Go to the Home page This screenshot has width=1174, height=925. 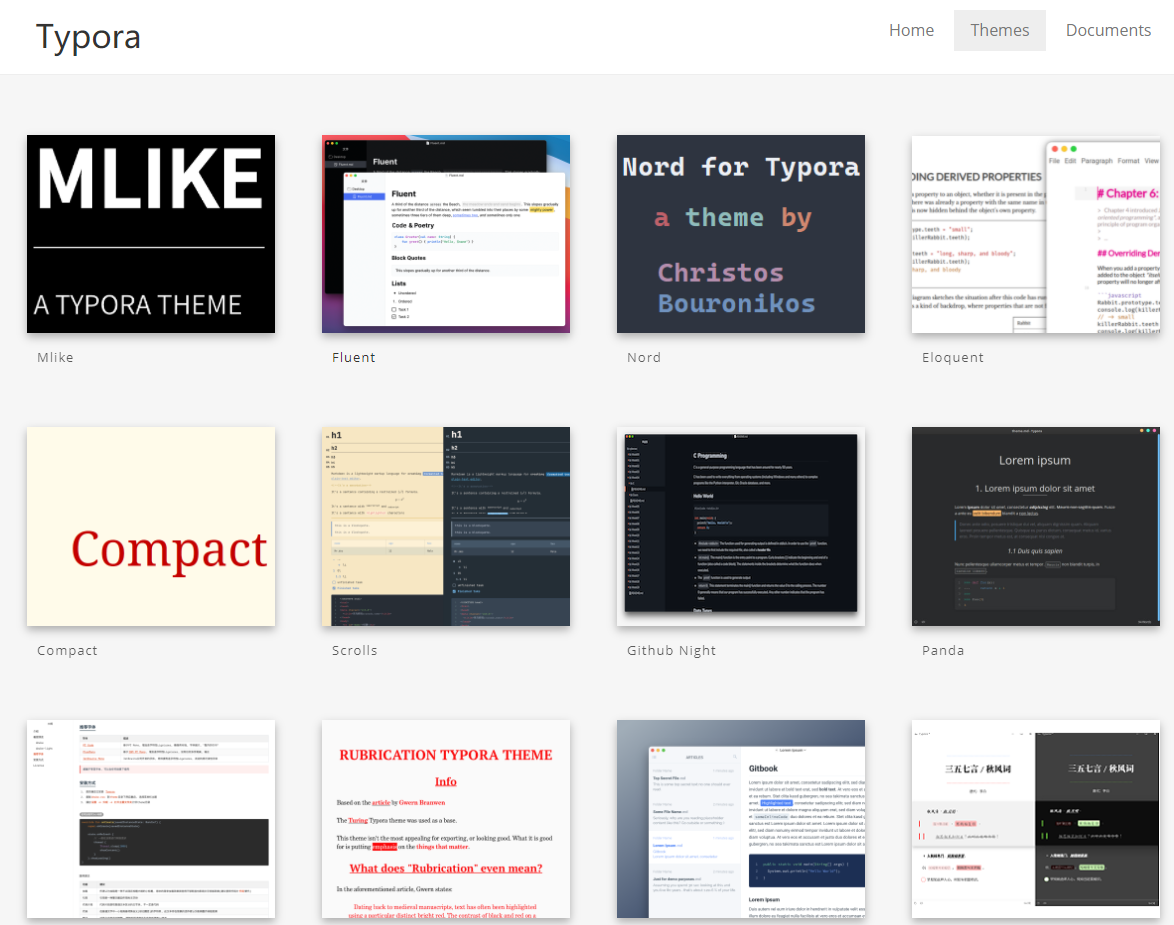tap(911, 30)
